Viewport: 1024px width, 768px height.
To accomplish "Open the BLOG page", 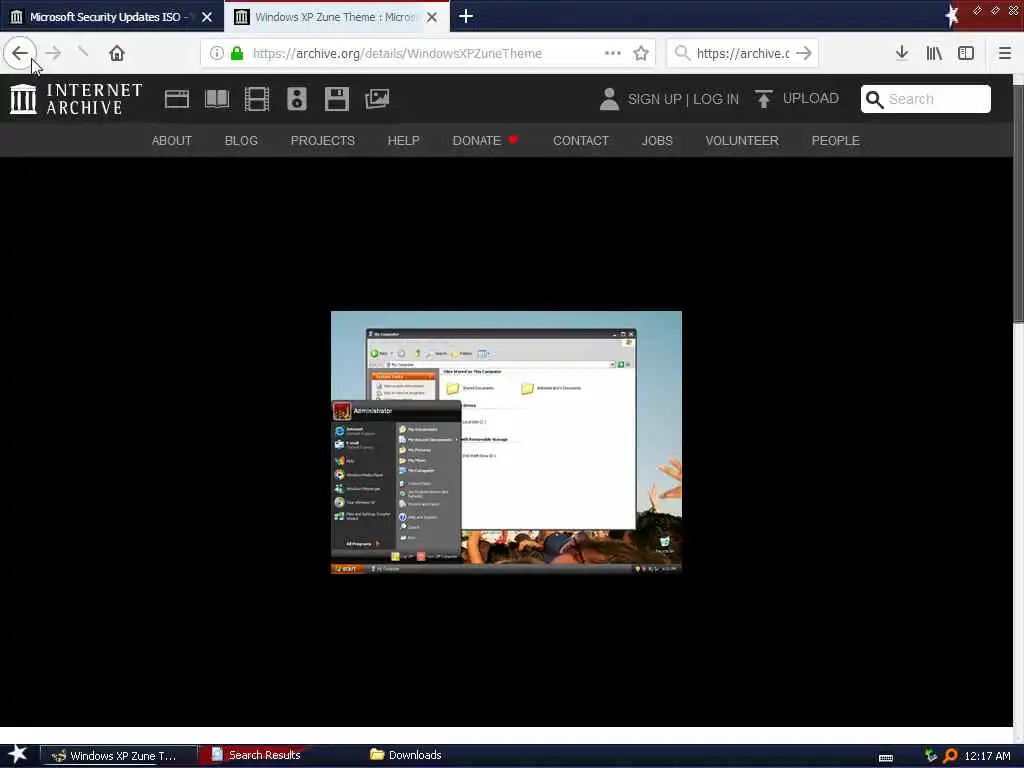I will pos(241,141).
